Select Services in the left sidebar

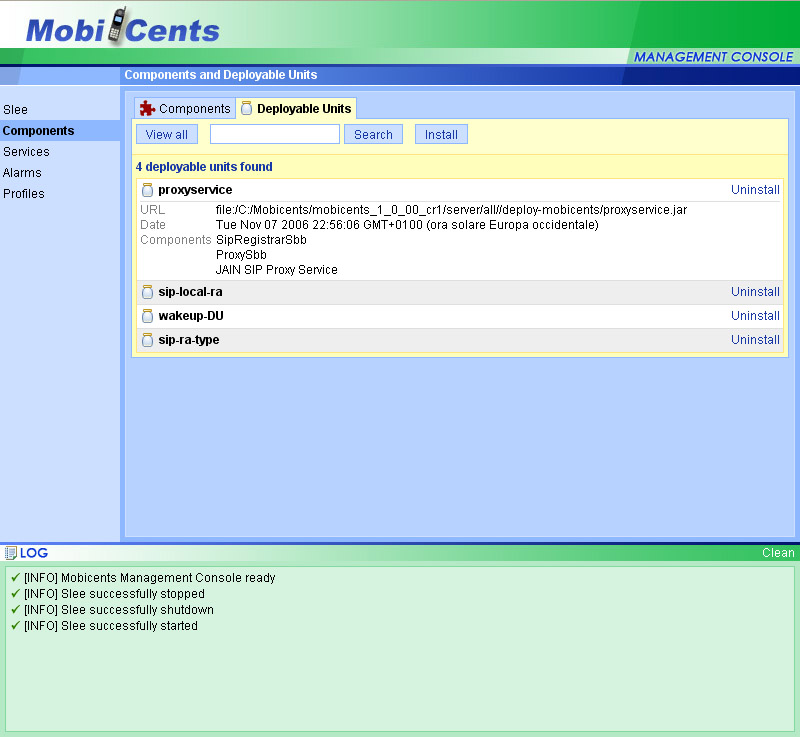pyautogui.click(x=26, y=151)
